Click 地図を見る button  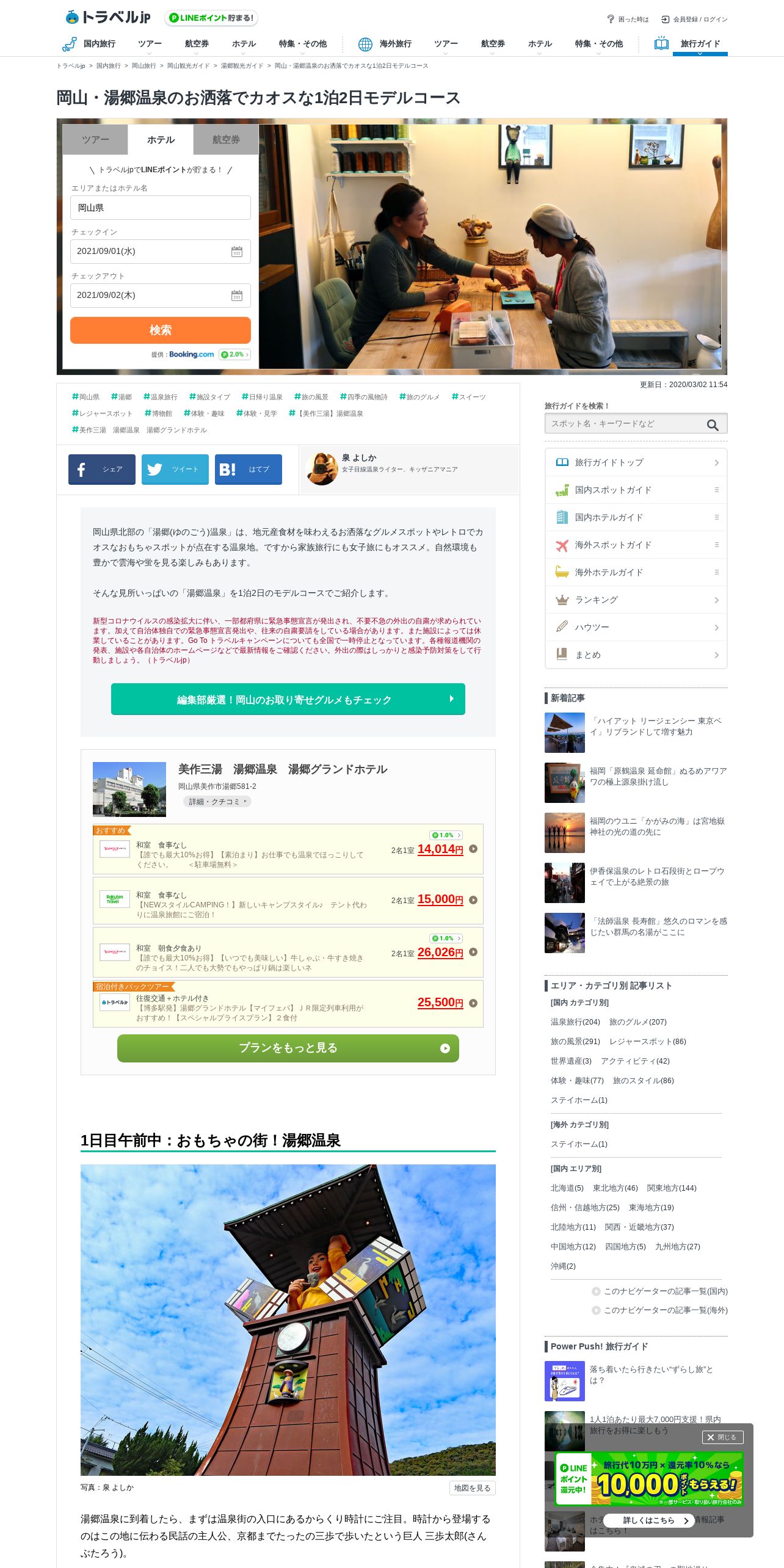(x=472, y=1488)
